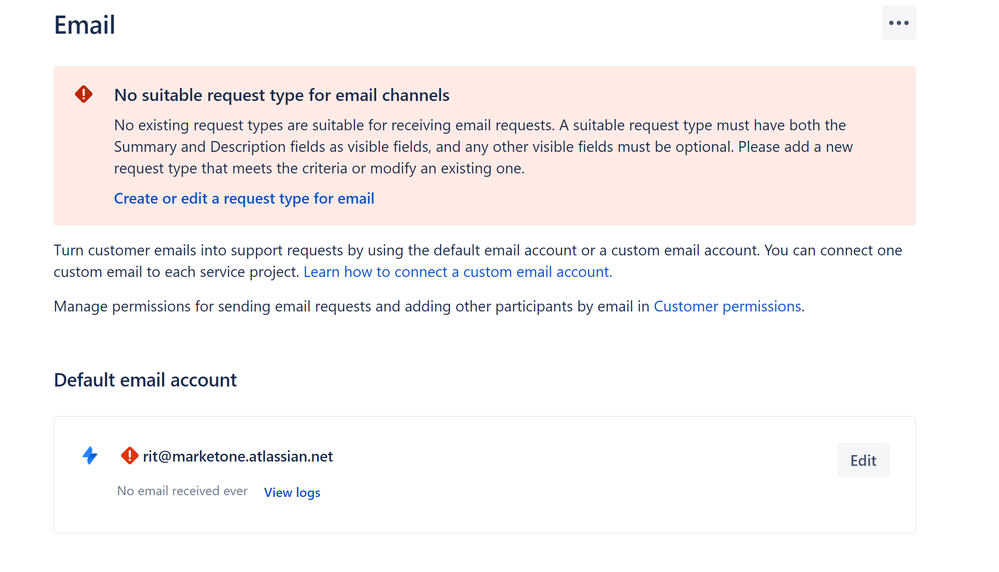Open Create or edit a request type for email

(244, 199)
